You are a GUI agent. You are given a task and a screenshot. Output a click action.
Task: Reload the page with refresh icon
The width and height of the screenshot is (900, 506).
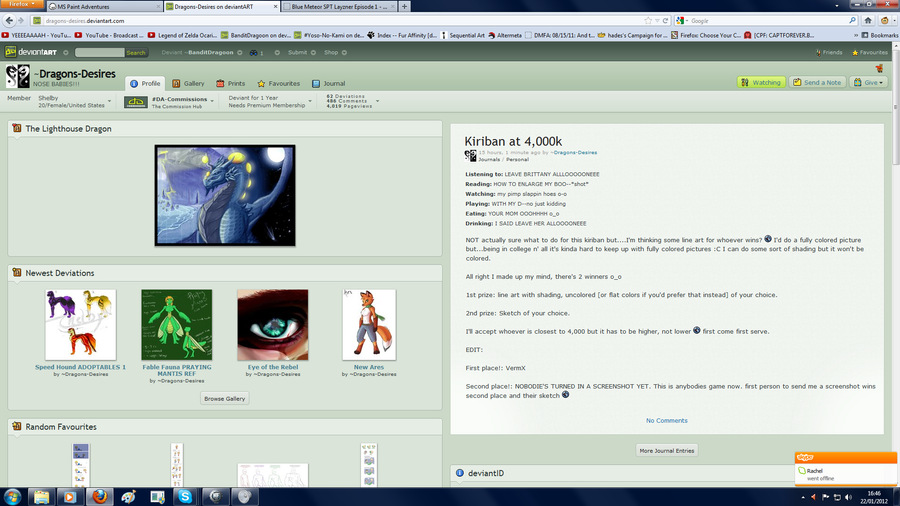(x=666, y=21)
